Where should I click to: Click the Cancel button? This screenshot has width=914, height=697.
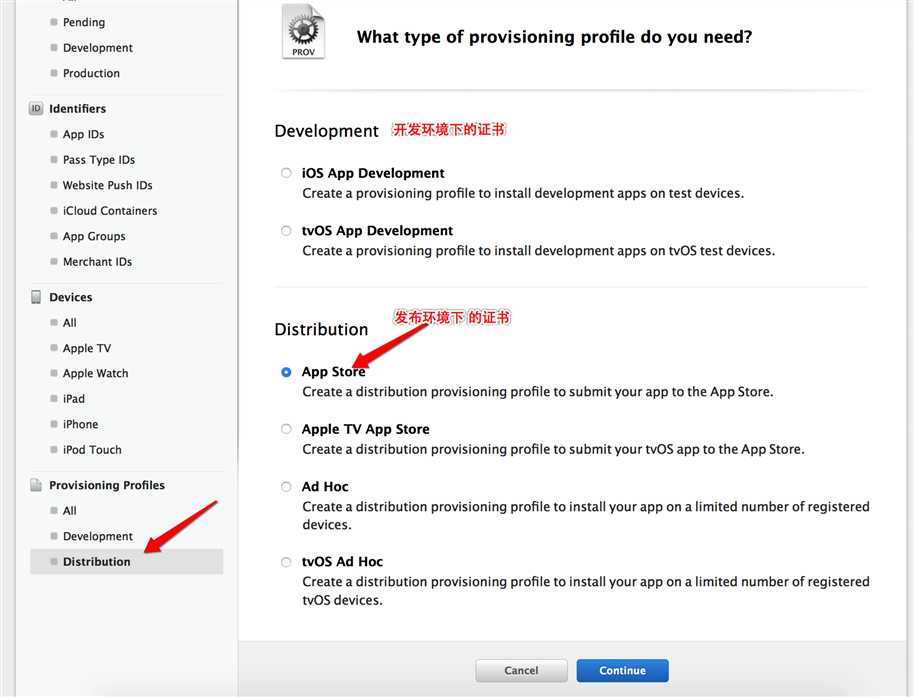point(521,670)
